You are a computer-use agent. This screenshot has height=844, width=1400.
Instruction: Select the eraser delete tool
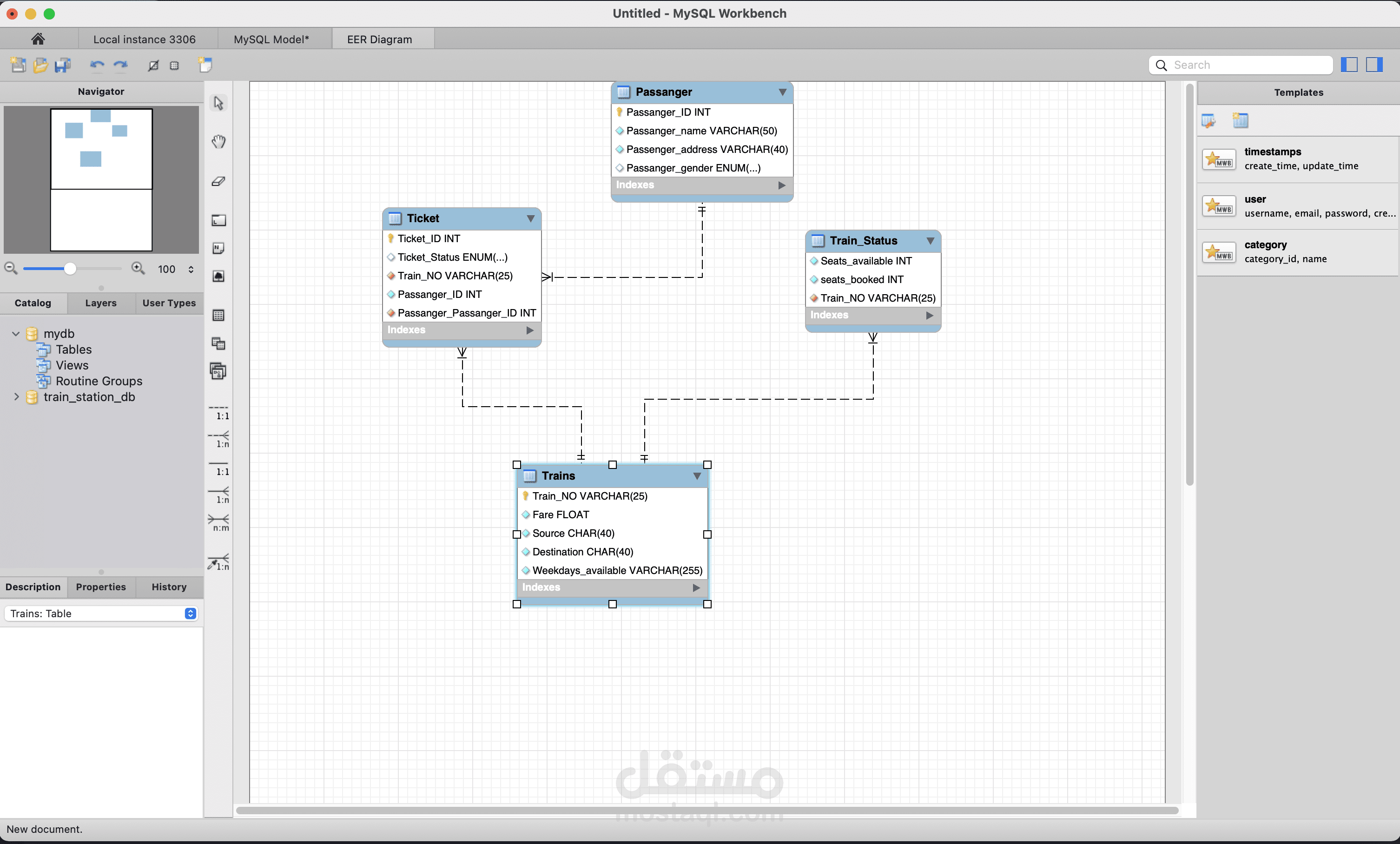pyautogui.click(x=218, y=181)
